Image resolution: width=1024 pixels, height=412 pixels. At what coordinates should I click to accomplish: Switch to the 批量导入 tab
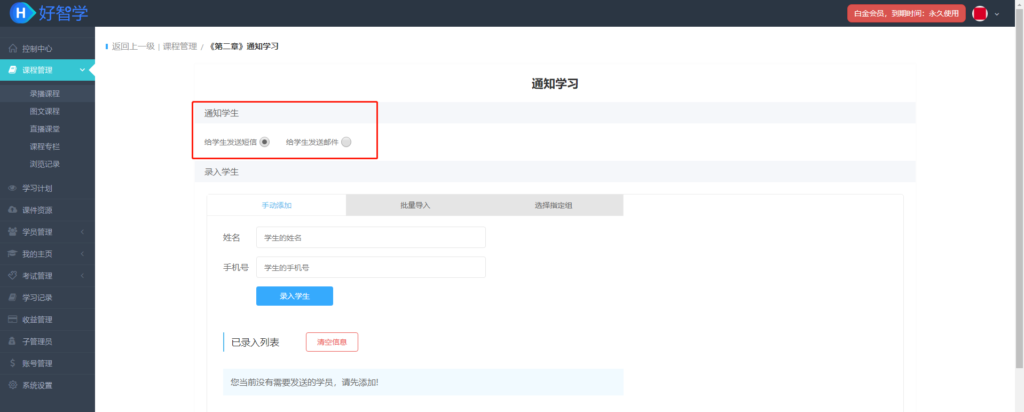[x=415, y=205]
